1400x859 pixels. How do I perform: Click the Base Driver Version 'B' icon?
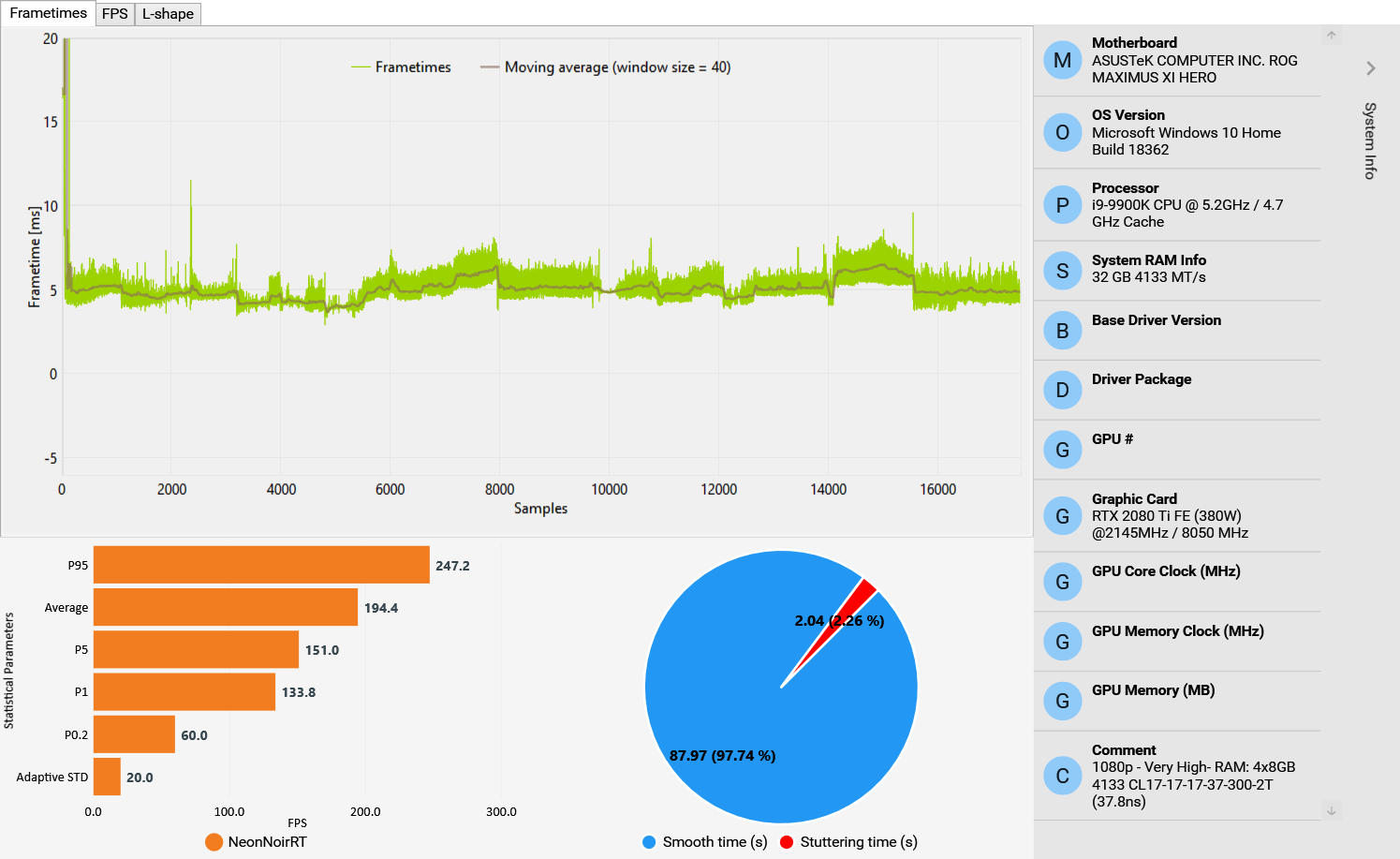[x=1063, y=331]
